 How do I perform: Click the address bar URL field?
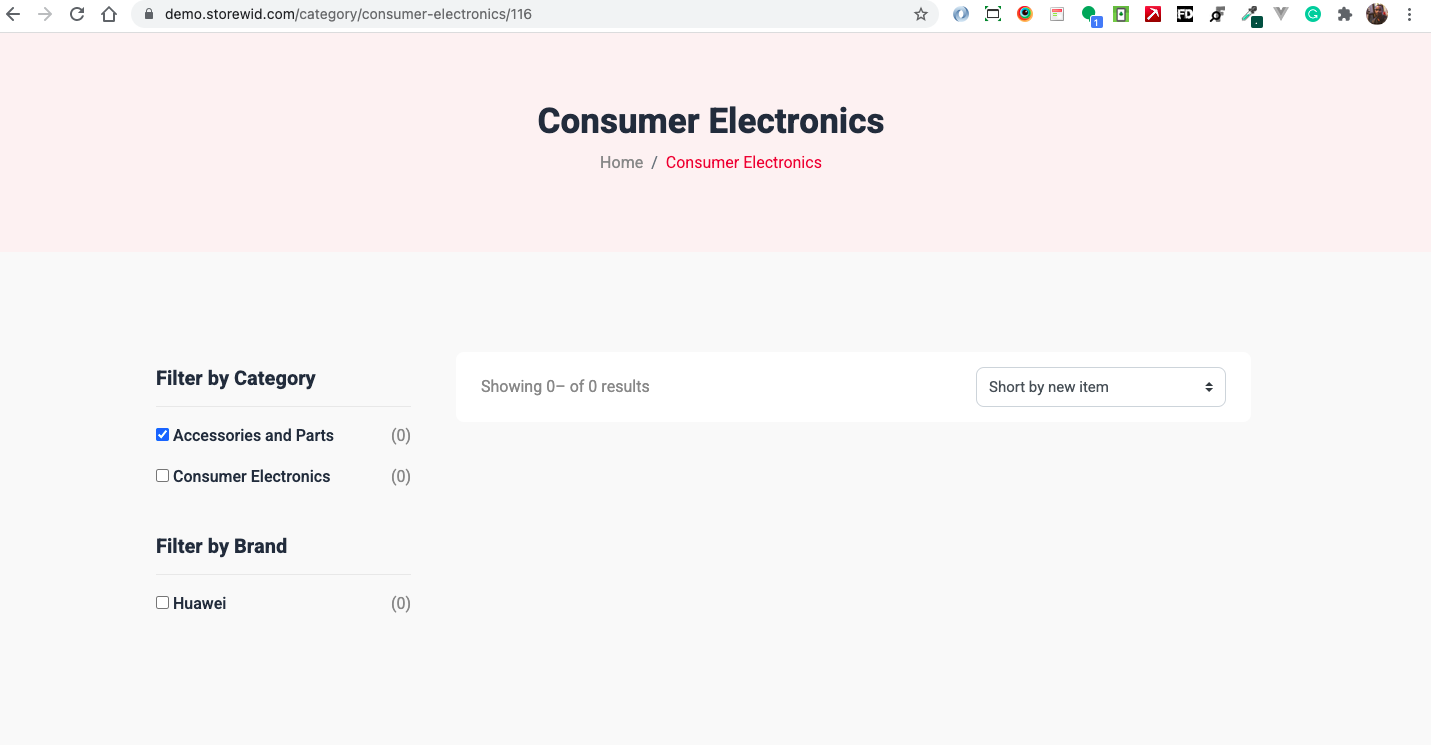(x=500, y=15)
